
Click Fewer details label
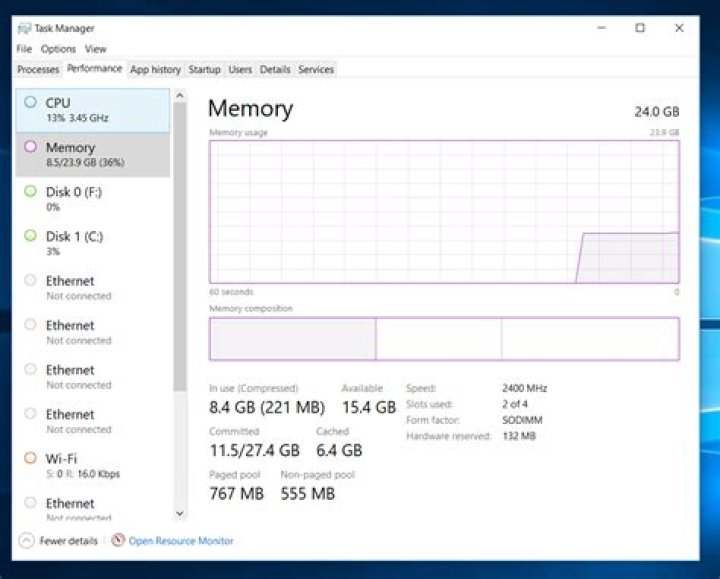point(68,541)
